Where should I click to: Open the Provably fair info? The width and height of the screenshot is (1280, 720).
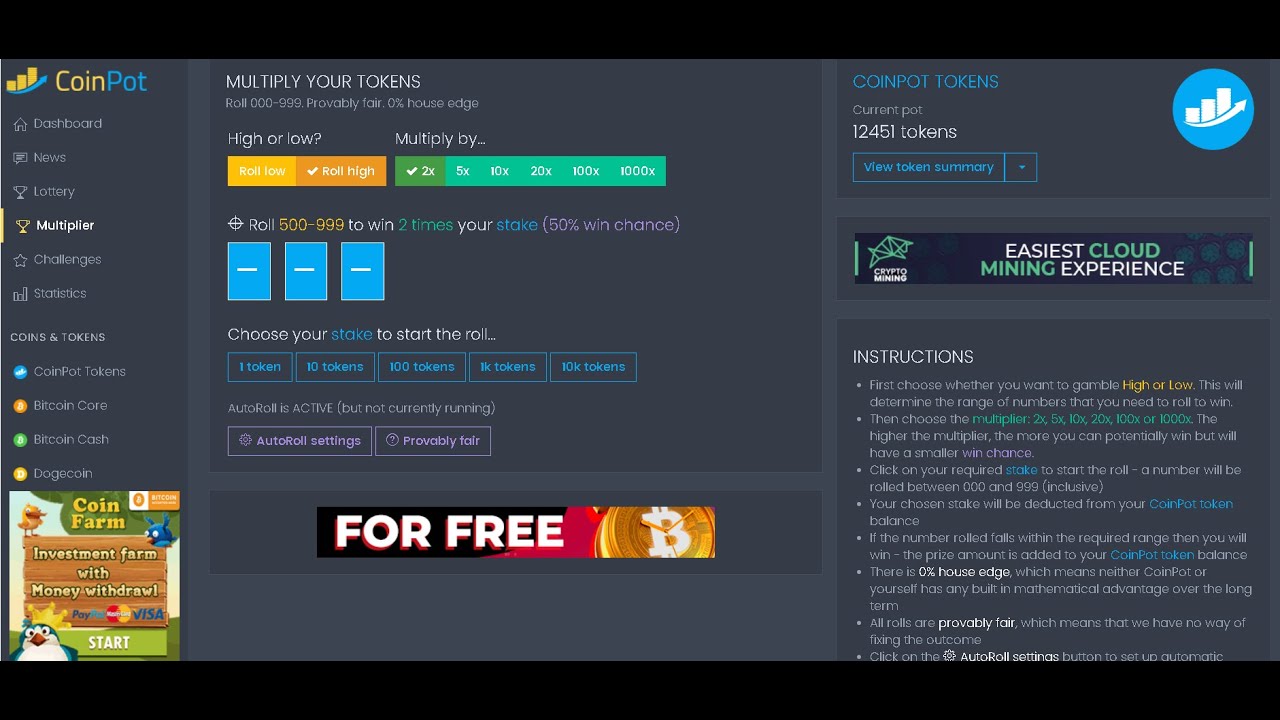433,441
